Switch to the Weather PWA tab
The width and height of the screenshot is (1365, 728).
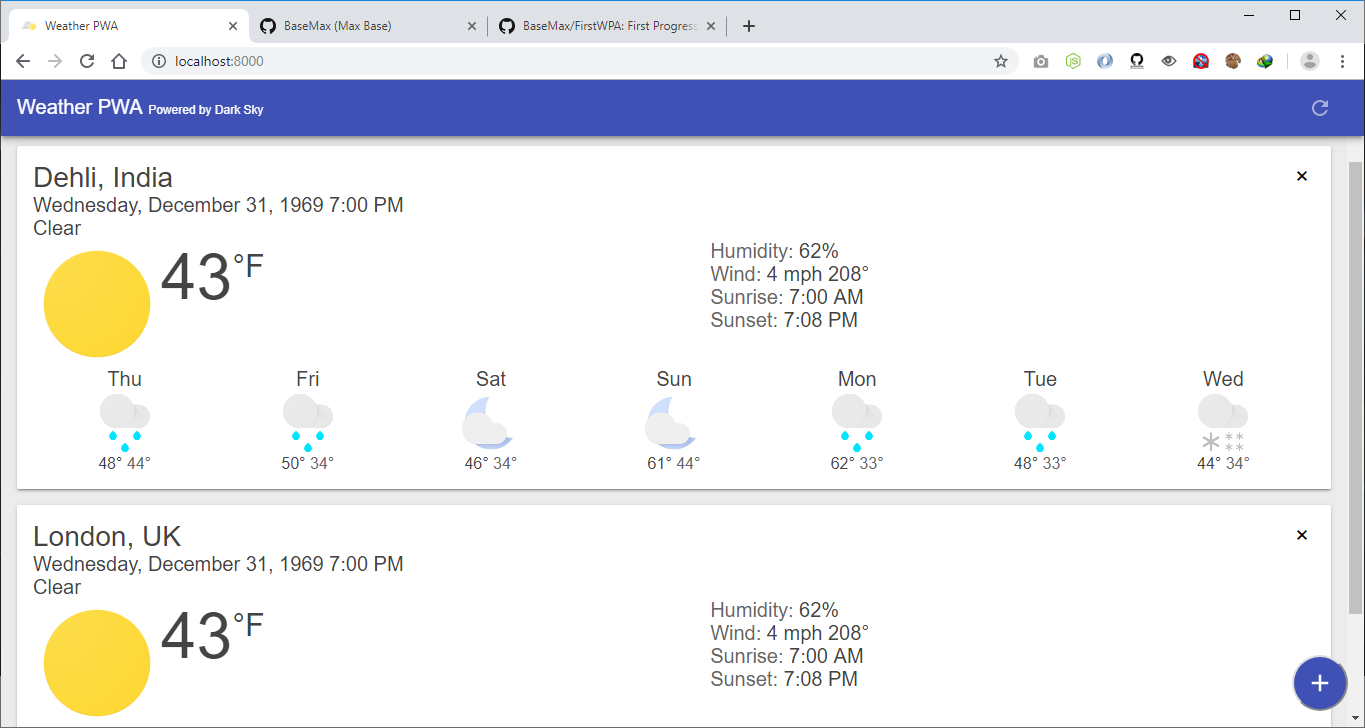pos(127,26)
